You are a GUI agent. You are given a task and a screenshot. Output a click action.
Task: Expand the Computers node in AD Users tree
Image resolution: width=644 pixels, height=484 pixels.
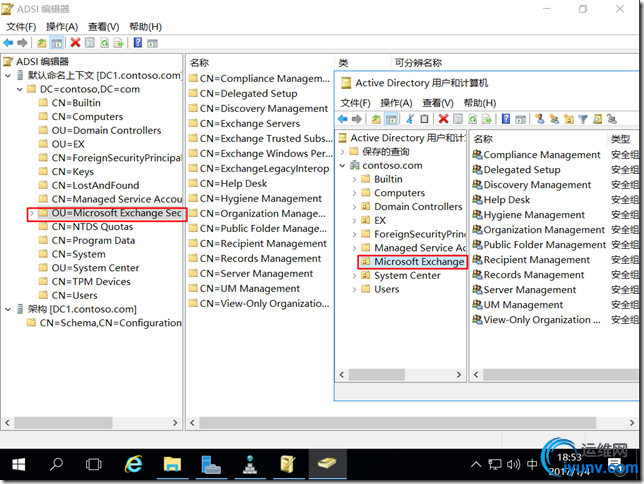[355, 193]
